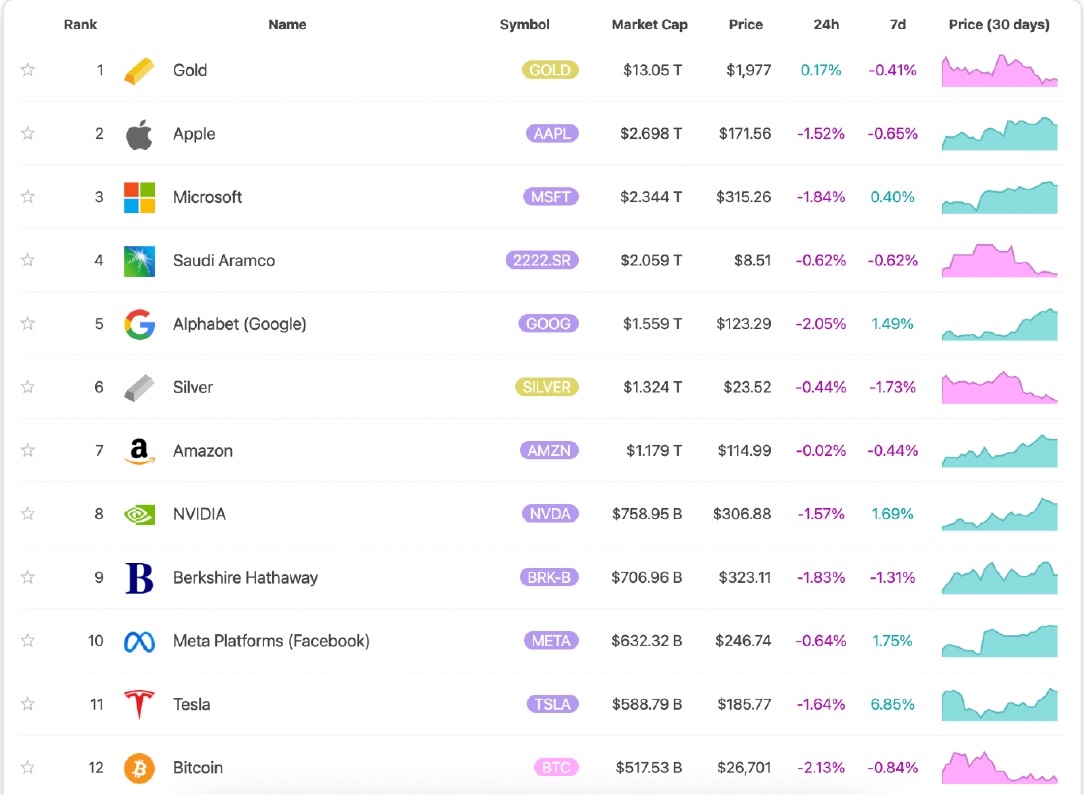Click Tesla's 30-day price chart
This screenshot has height=799, width=1084.
pyautogui.click(x=999, y=704)
